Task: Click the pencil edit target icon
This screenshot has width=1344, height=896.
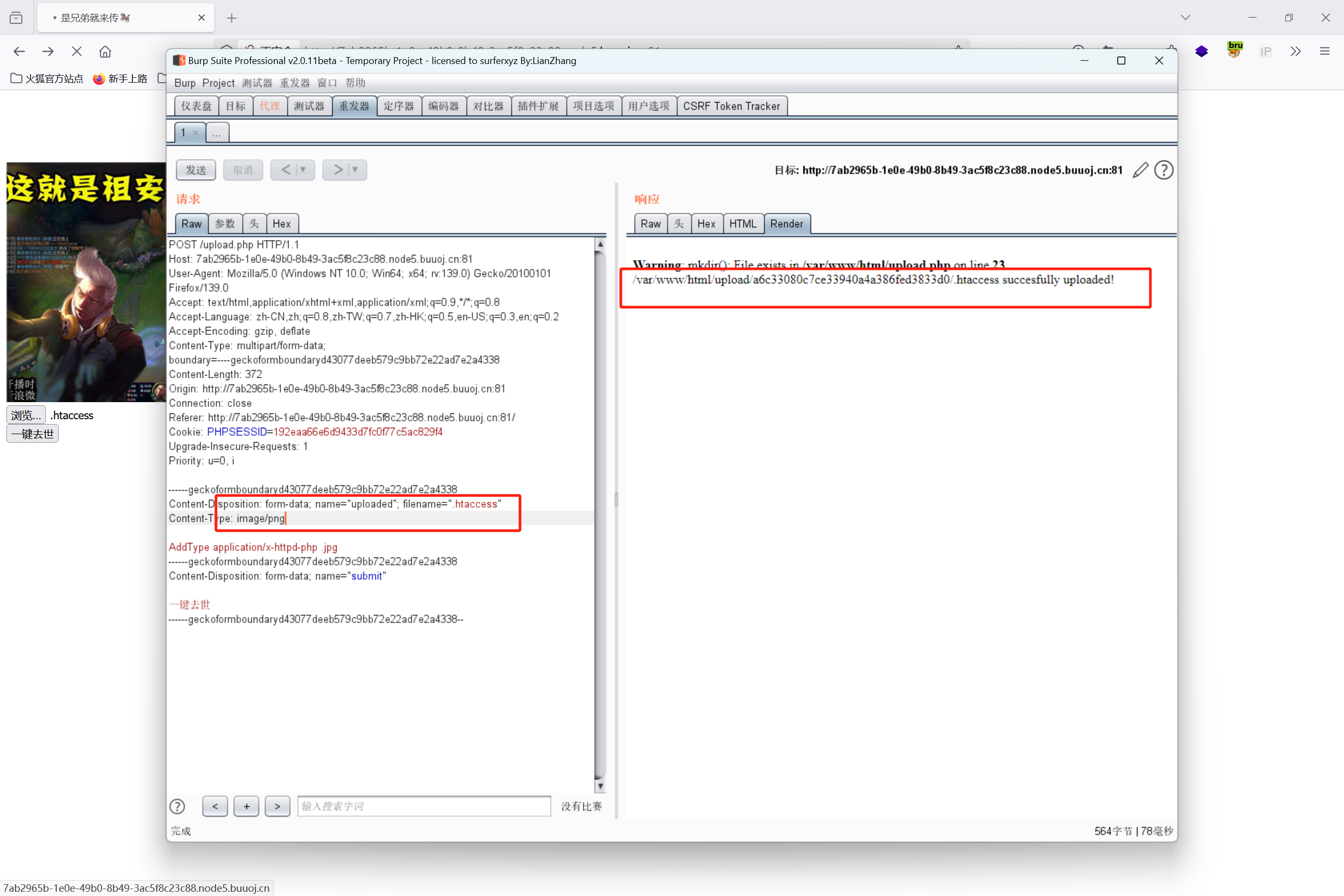Action: [x=1140, y=170]
